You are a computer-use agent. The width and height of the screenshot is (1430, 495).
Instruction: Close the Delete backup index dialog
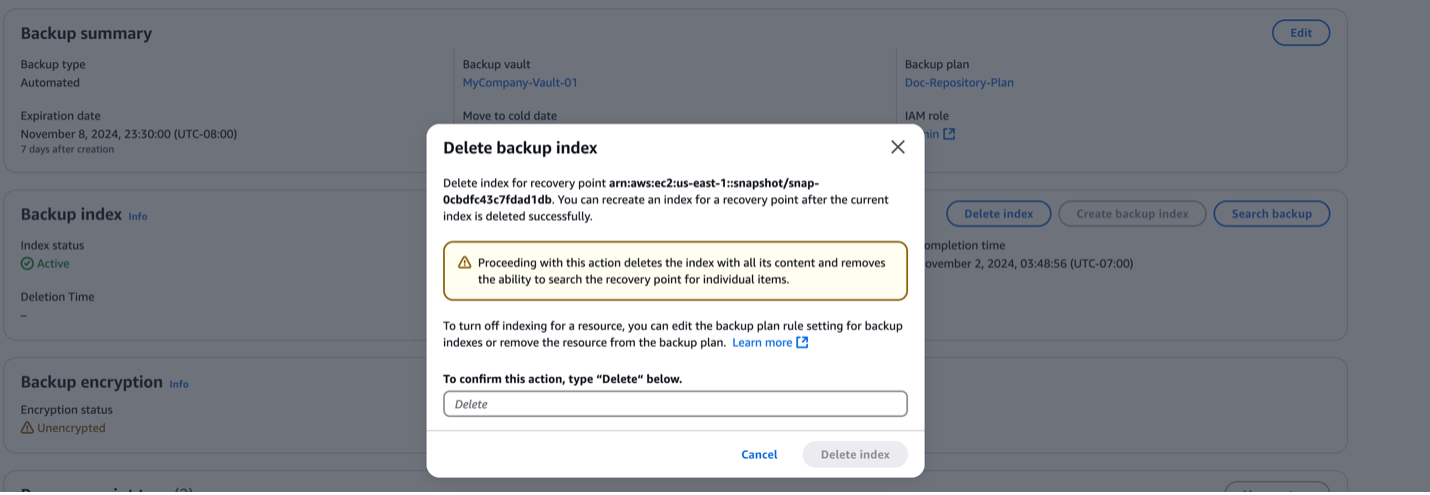coord(897,147)
